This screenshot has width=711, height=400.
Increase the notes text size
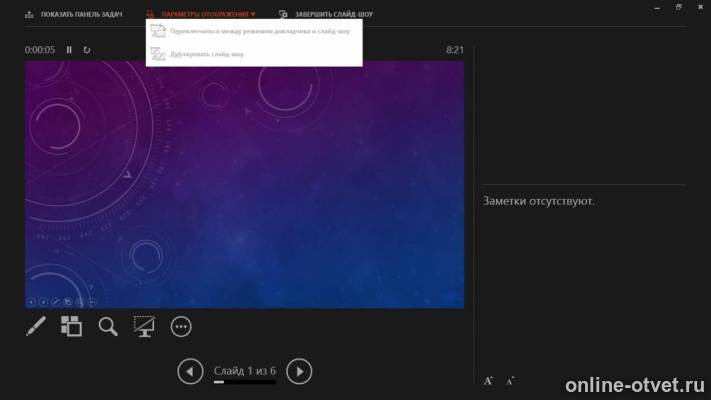pos(488,381)
